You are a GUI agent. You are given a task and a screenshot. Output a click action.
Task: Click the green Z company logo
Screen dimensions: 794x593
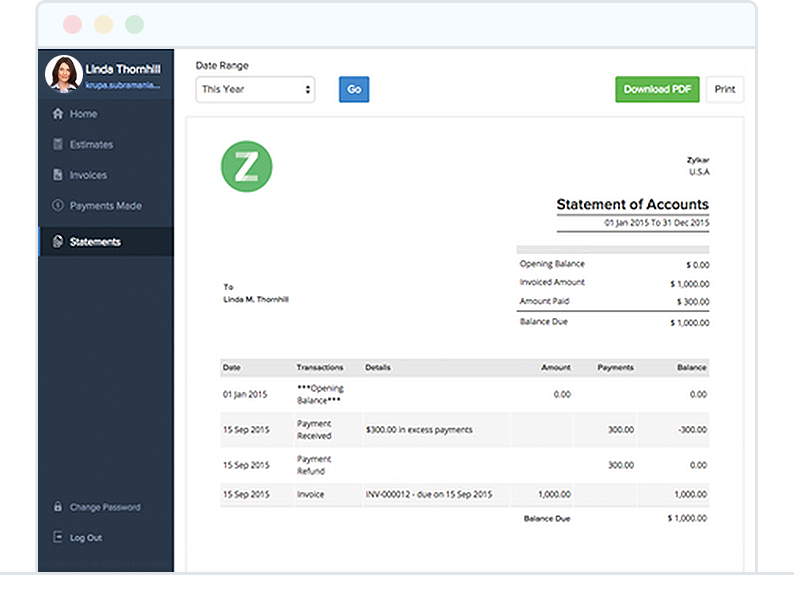pyautogui.click(x=246, y=166)
